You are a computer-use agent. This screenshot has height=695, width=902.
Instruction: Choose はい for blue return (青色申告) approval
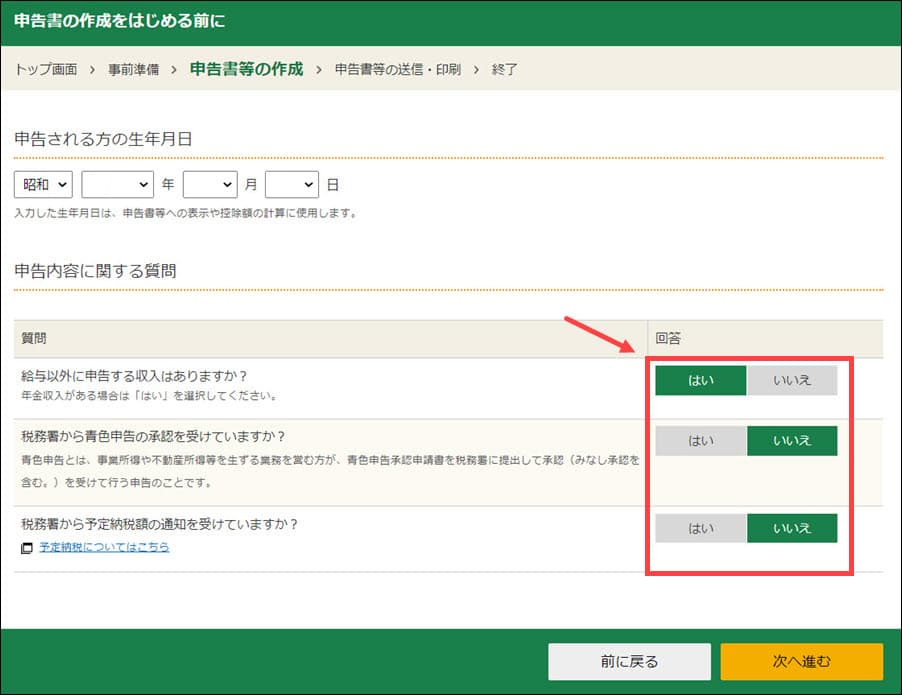(x=701, y=441)
